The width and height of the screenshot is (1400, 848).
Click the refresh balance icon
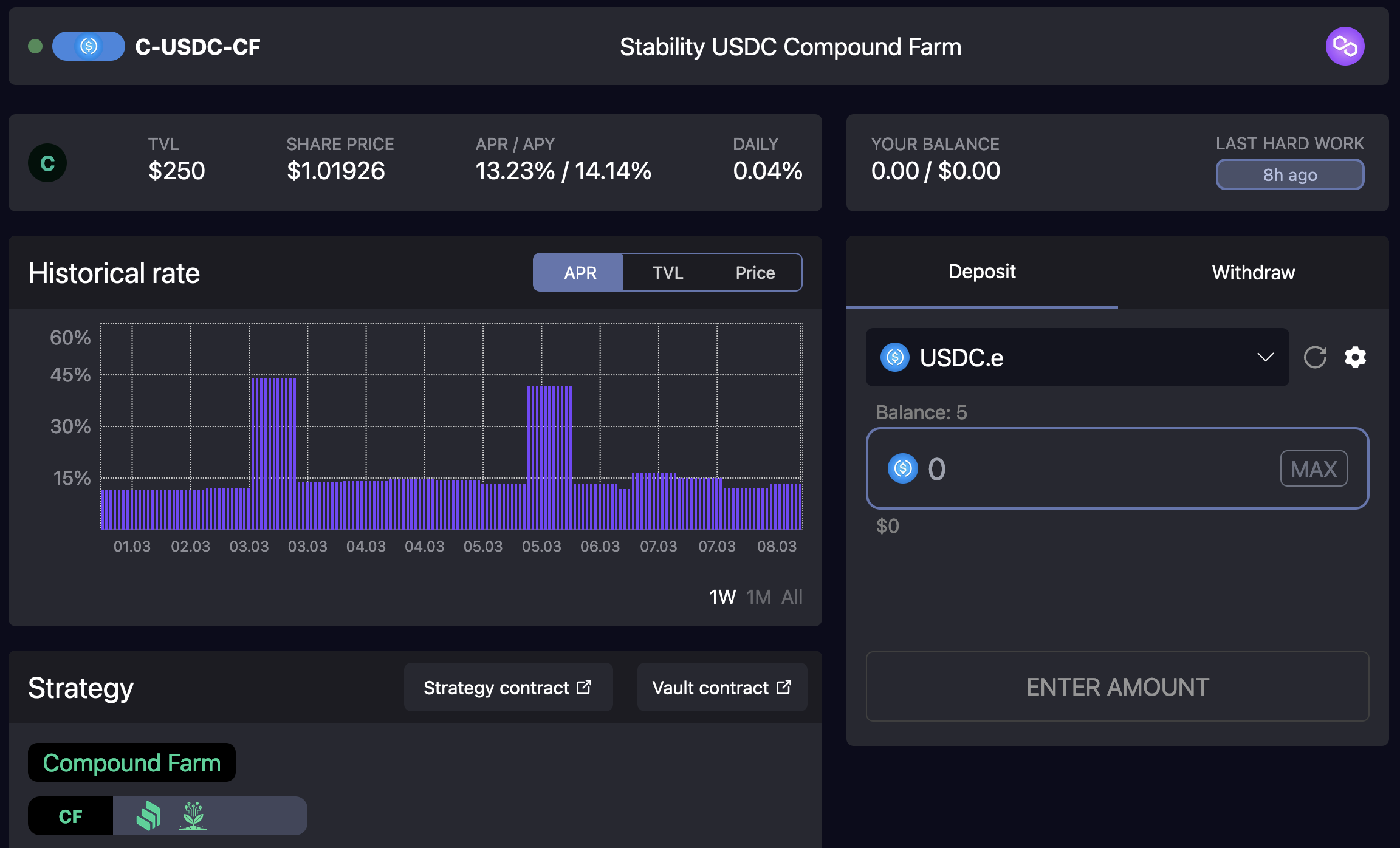[1315, 357]
